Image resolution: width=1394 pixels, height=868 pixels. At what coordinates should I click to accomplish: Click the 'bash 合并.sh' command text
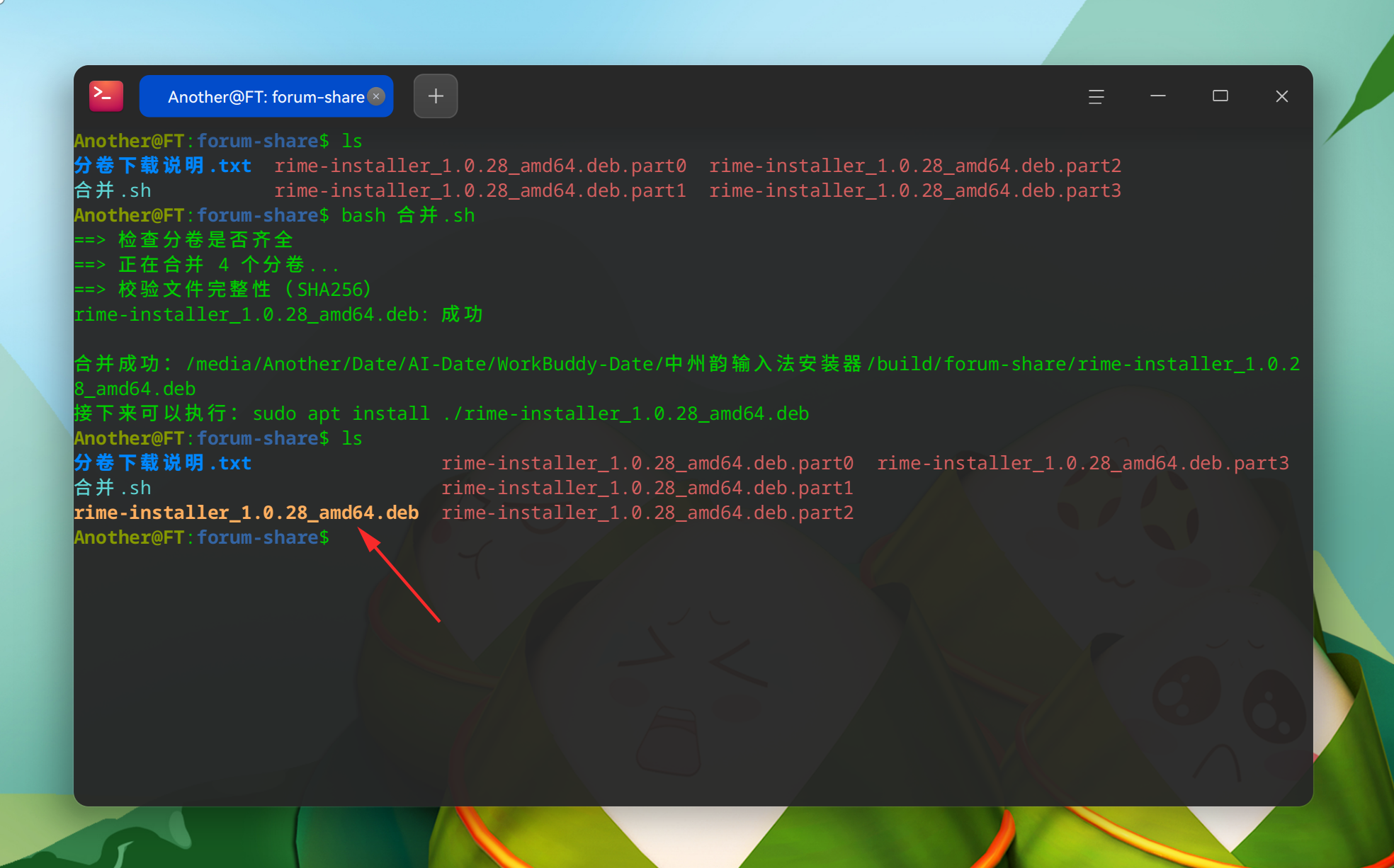pyautogui.click(x=408, y=215)
